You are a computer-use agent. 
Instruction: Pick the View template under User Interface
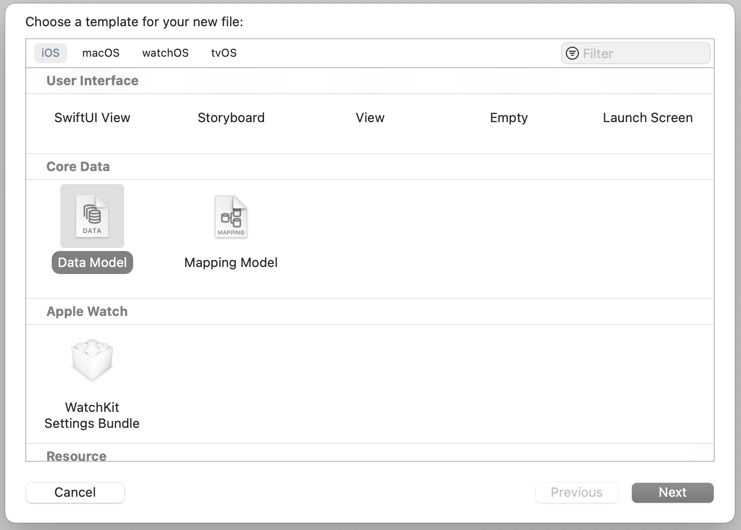[370, 117]
